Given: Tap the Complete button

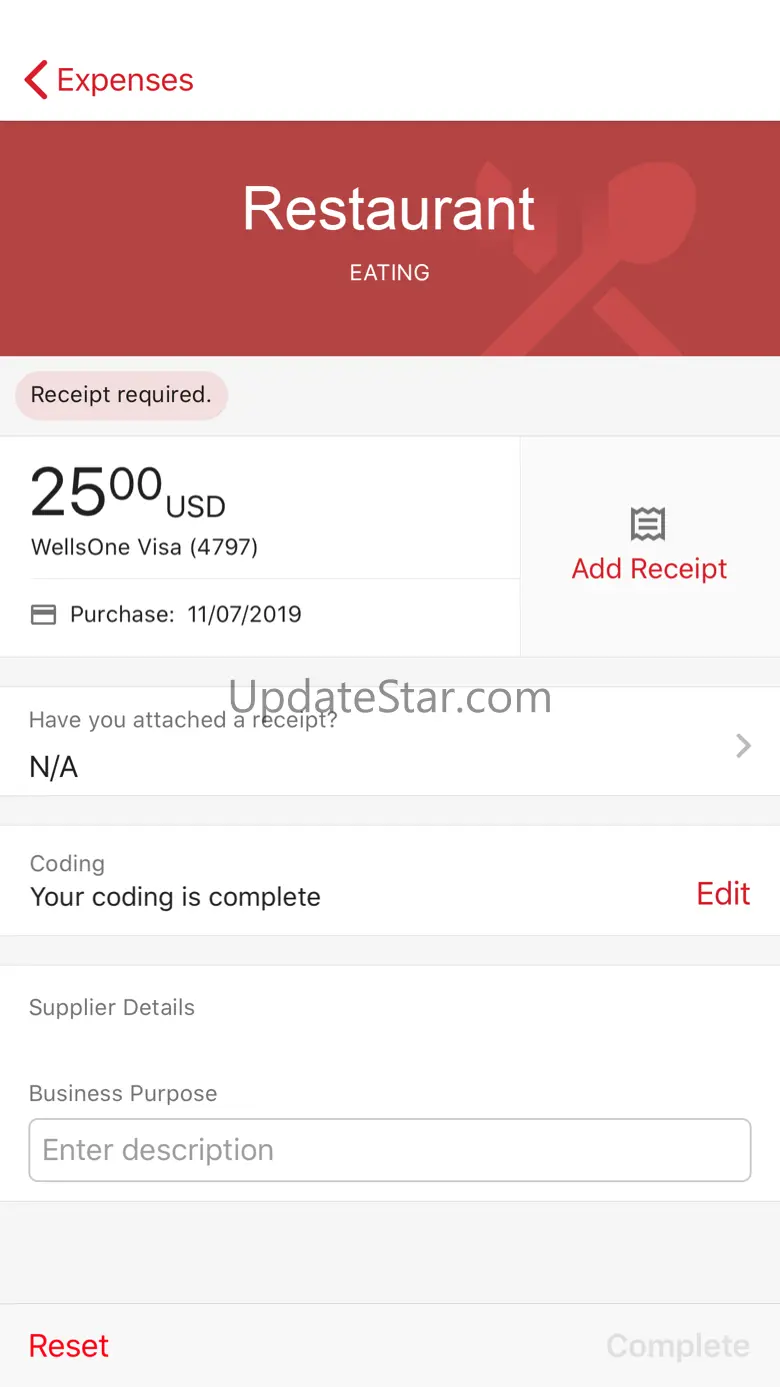Looking at the screenshot, I should coord(678,1346).
